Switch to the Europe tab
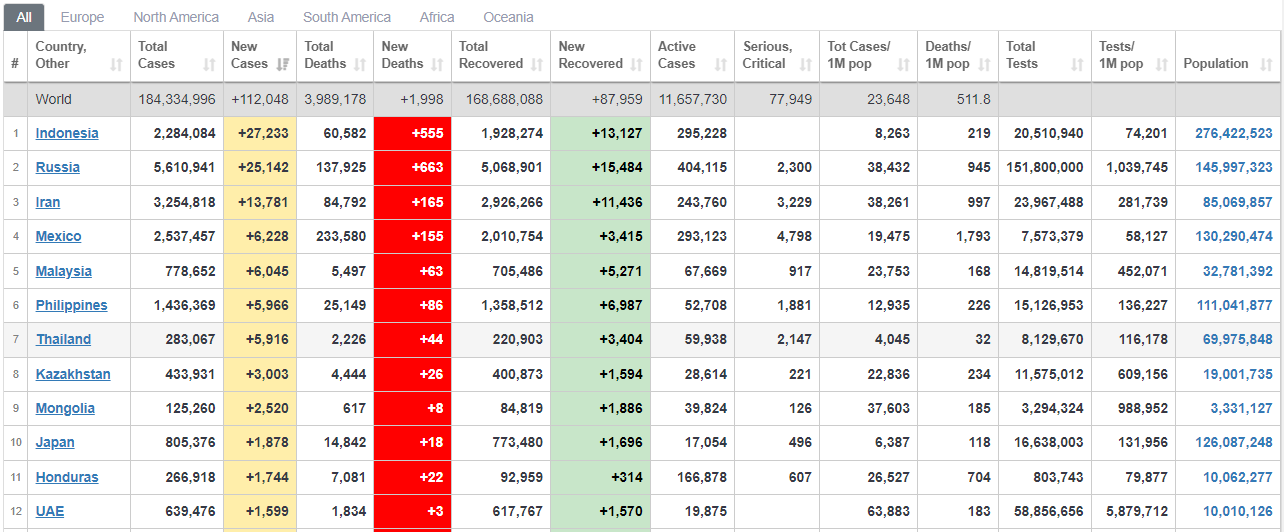This screenshot has height=532, width=1284. [82, 17]
